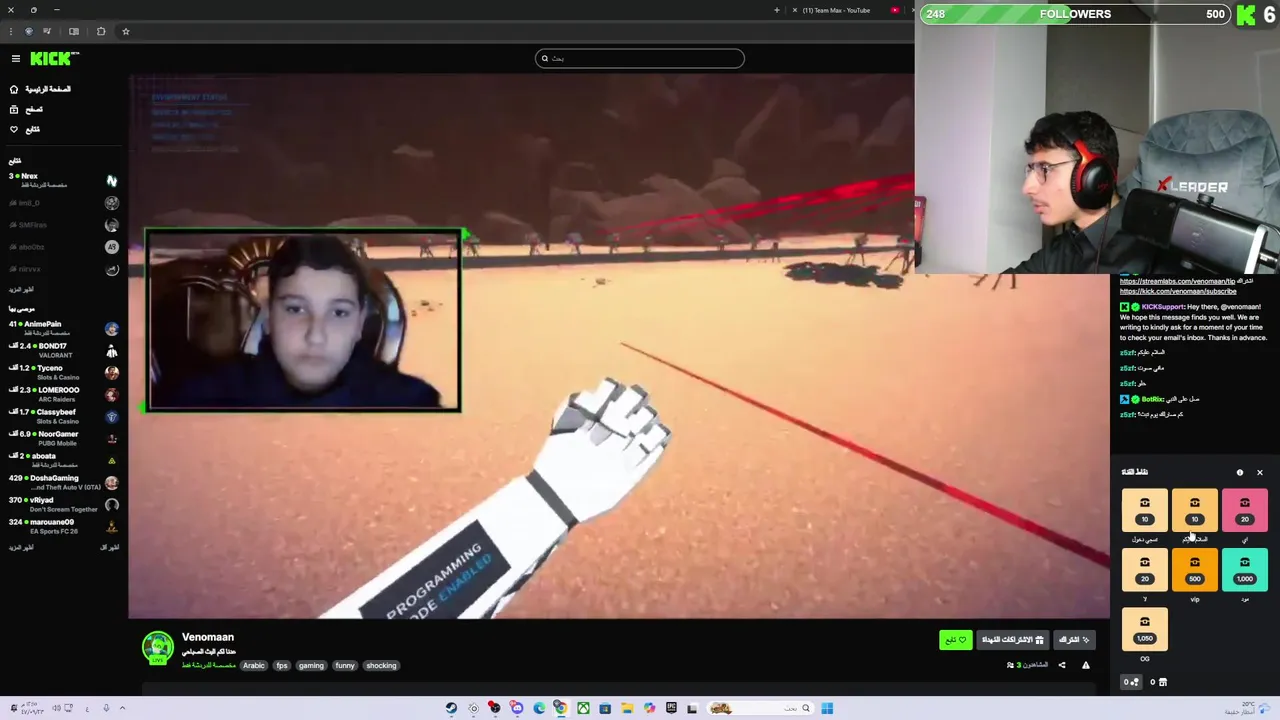This screenshot has height=720, width=1280.
Task: Focus the Kick search box
Action: (640, 58)
